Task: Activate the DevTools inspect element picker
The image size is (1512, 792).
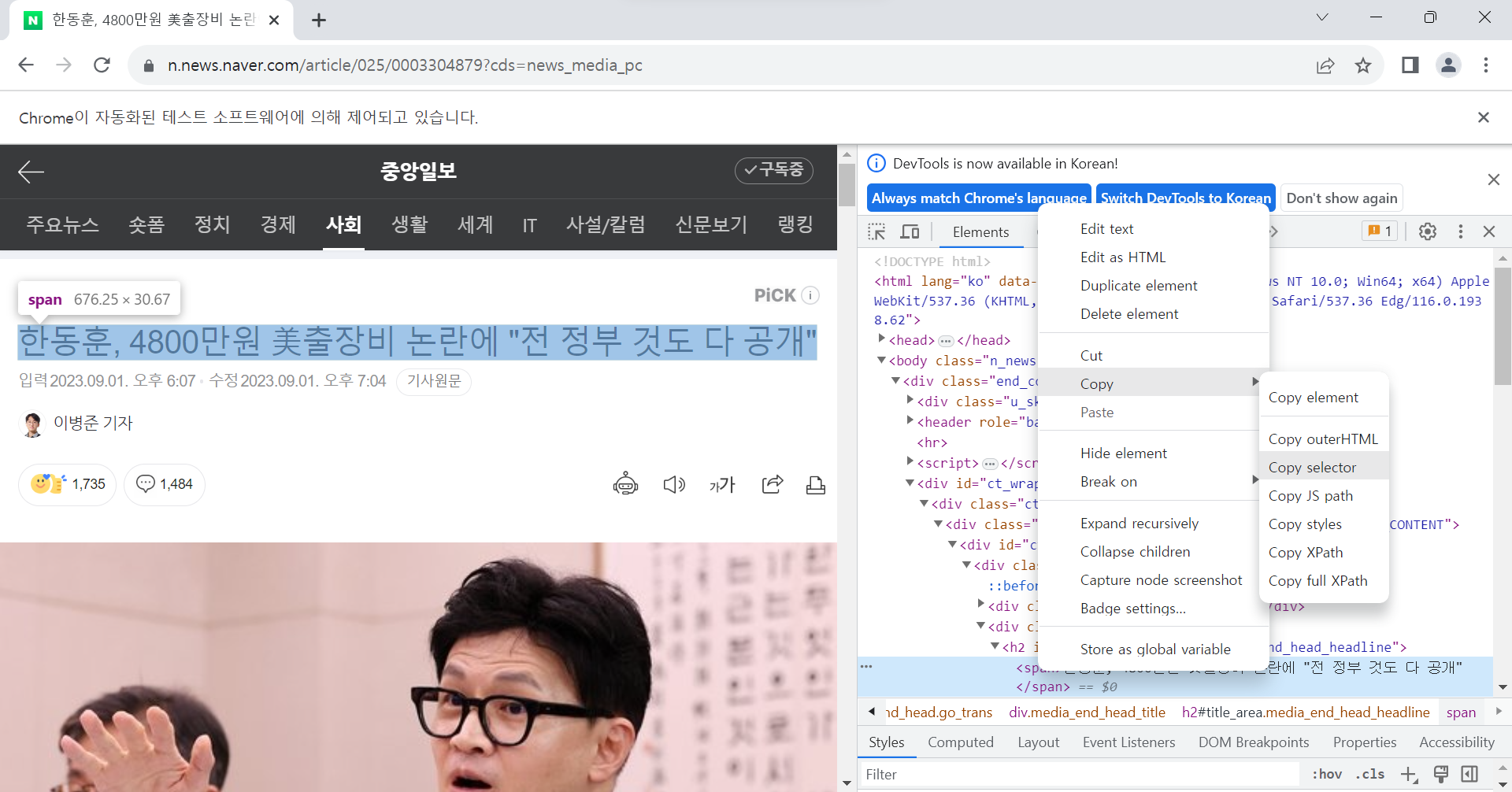Action: tap(876, 231)
